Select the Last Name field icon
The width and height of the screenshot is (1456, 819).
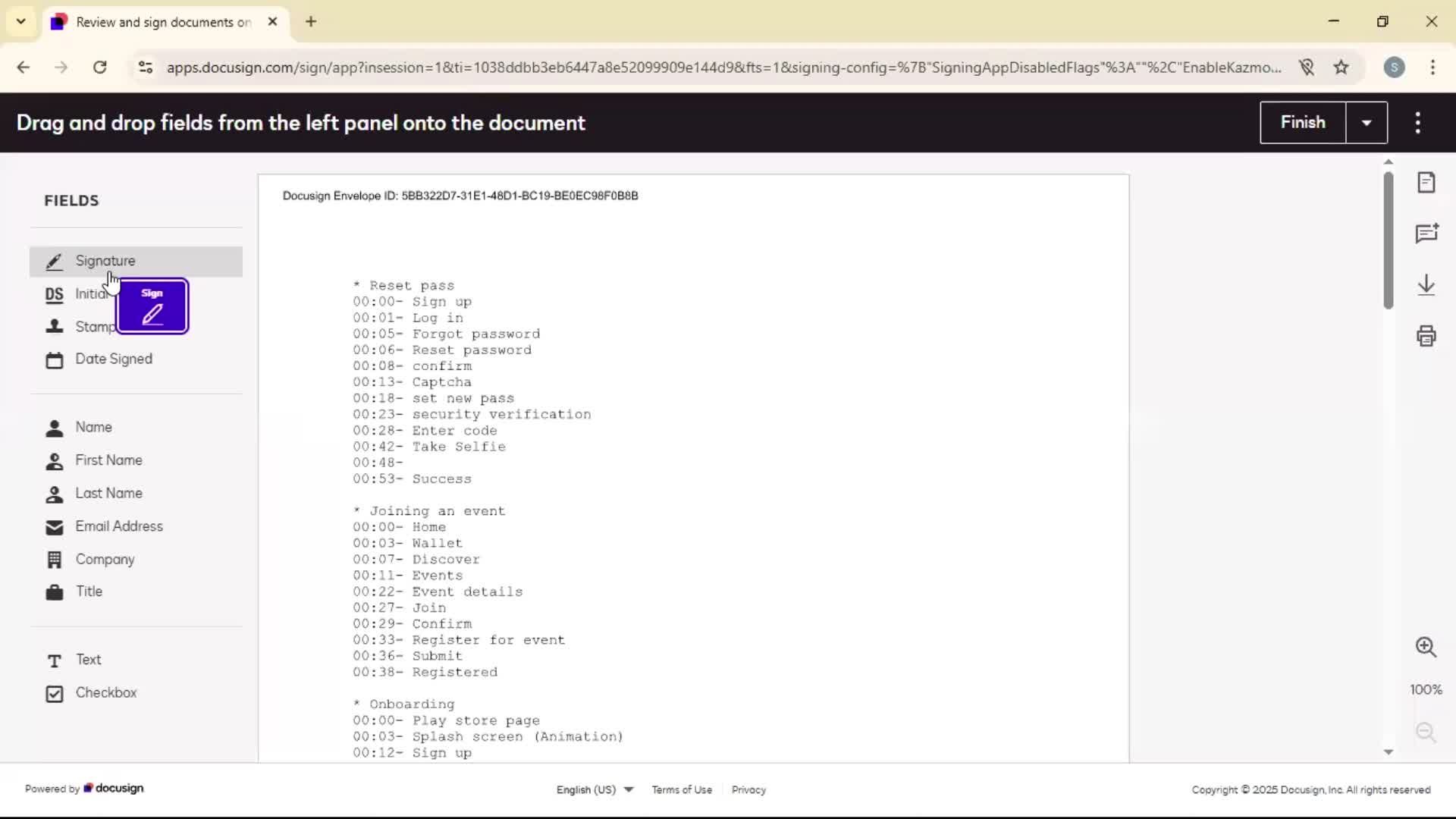point(54,494)
